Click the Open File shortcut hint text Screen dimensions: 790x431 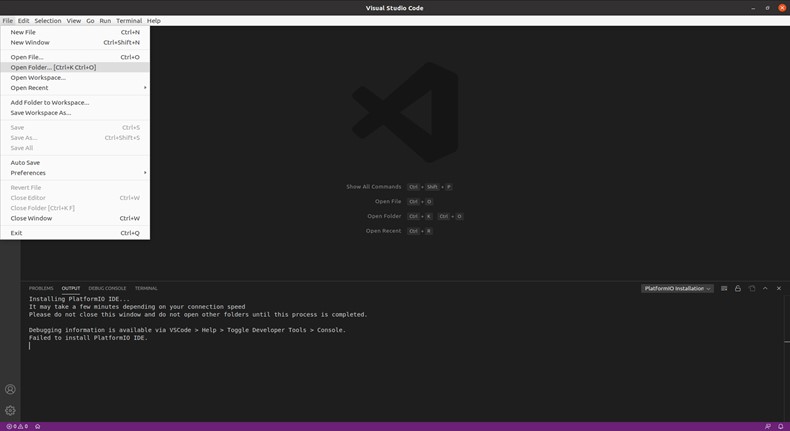[388, 201]
